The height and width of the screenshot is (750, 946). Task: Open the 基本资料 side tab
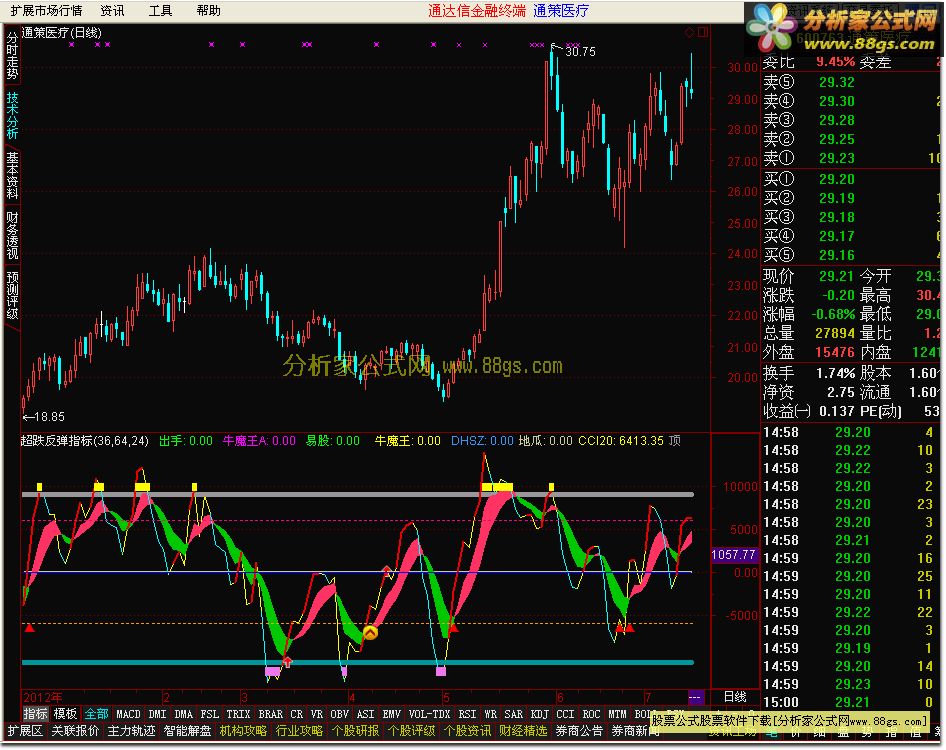(x=12, y=176)
